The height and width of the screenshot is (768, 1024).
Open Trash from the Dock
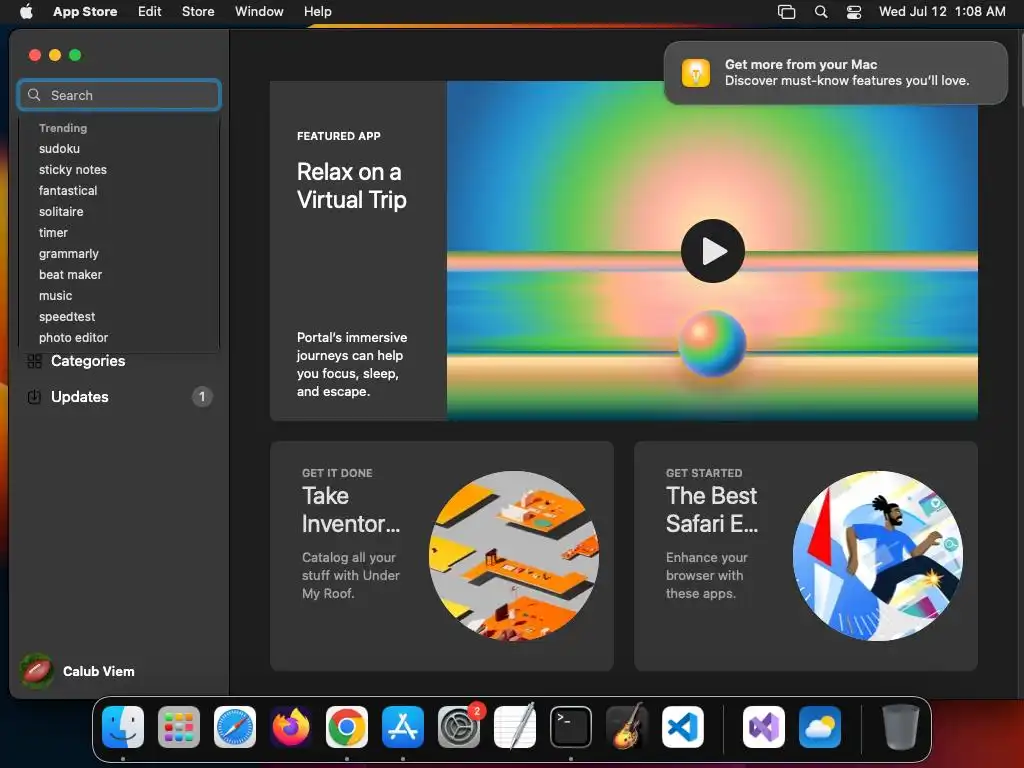[x=901, y=727]
